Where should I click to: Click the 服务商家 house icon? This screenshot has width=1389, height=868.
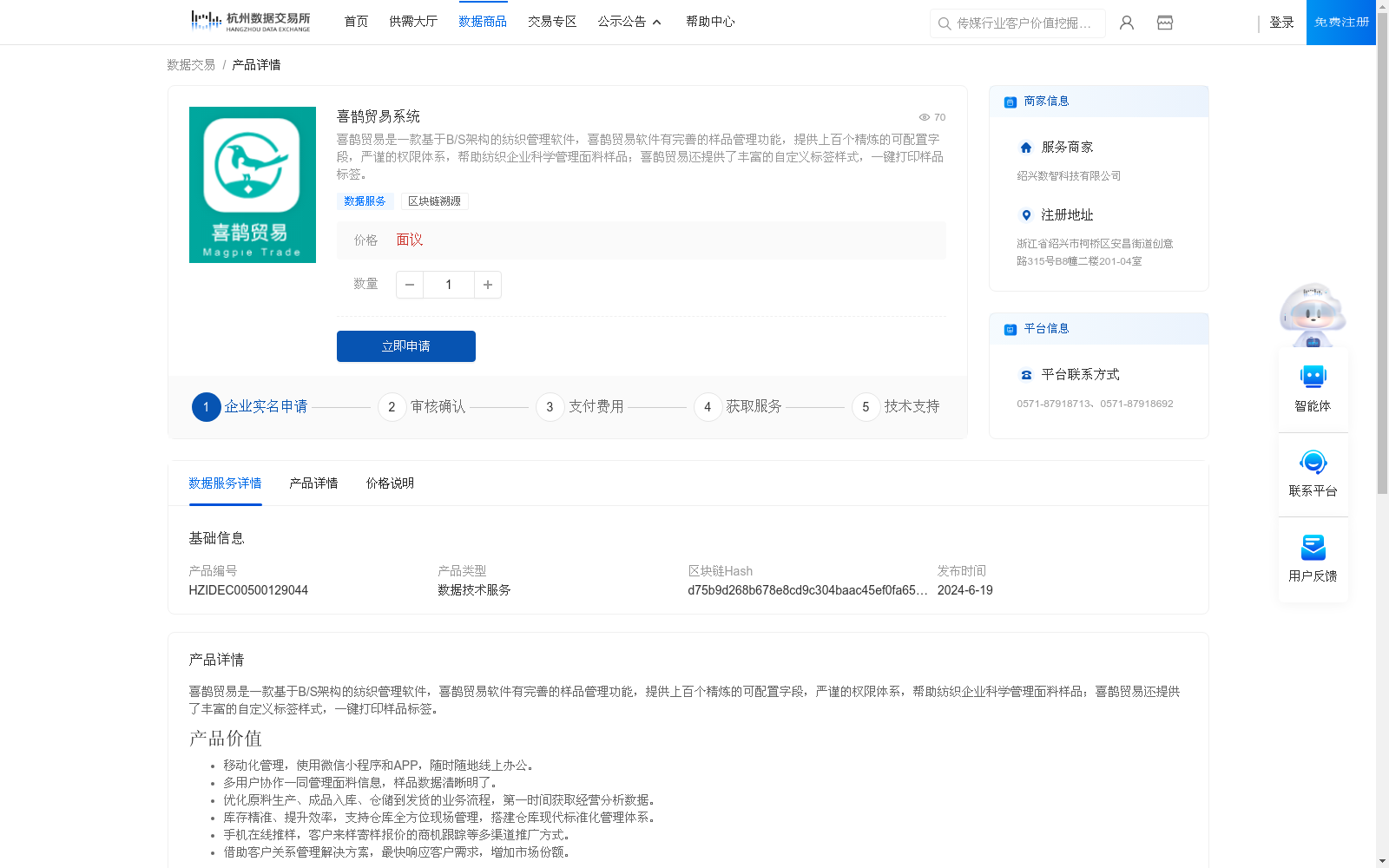1026,148
